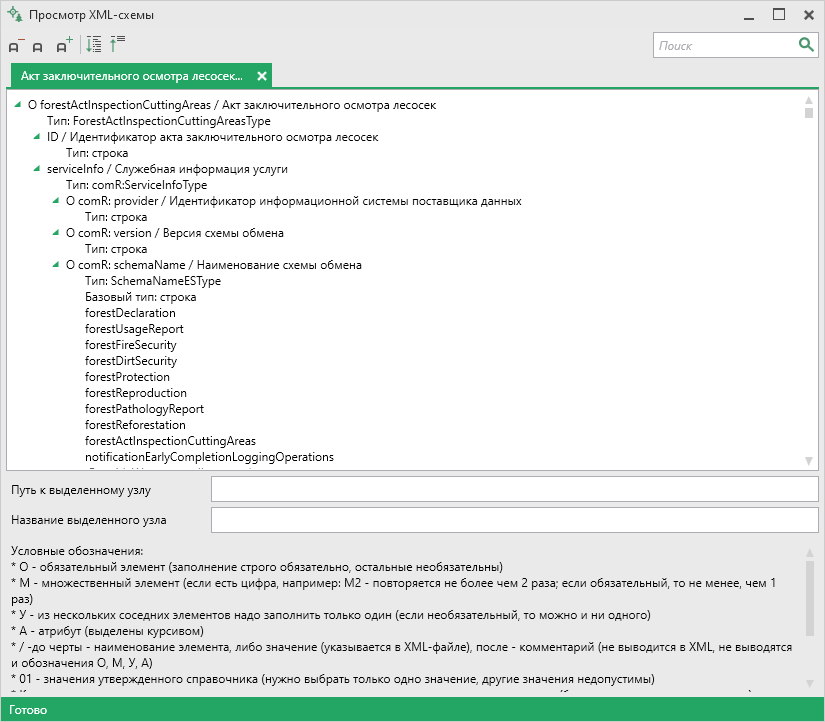The width and height of the screenshot is (825, 722).
Task: Select forestReforestation value
Action: click(135, 425)
